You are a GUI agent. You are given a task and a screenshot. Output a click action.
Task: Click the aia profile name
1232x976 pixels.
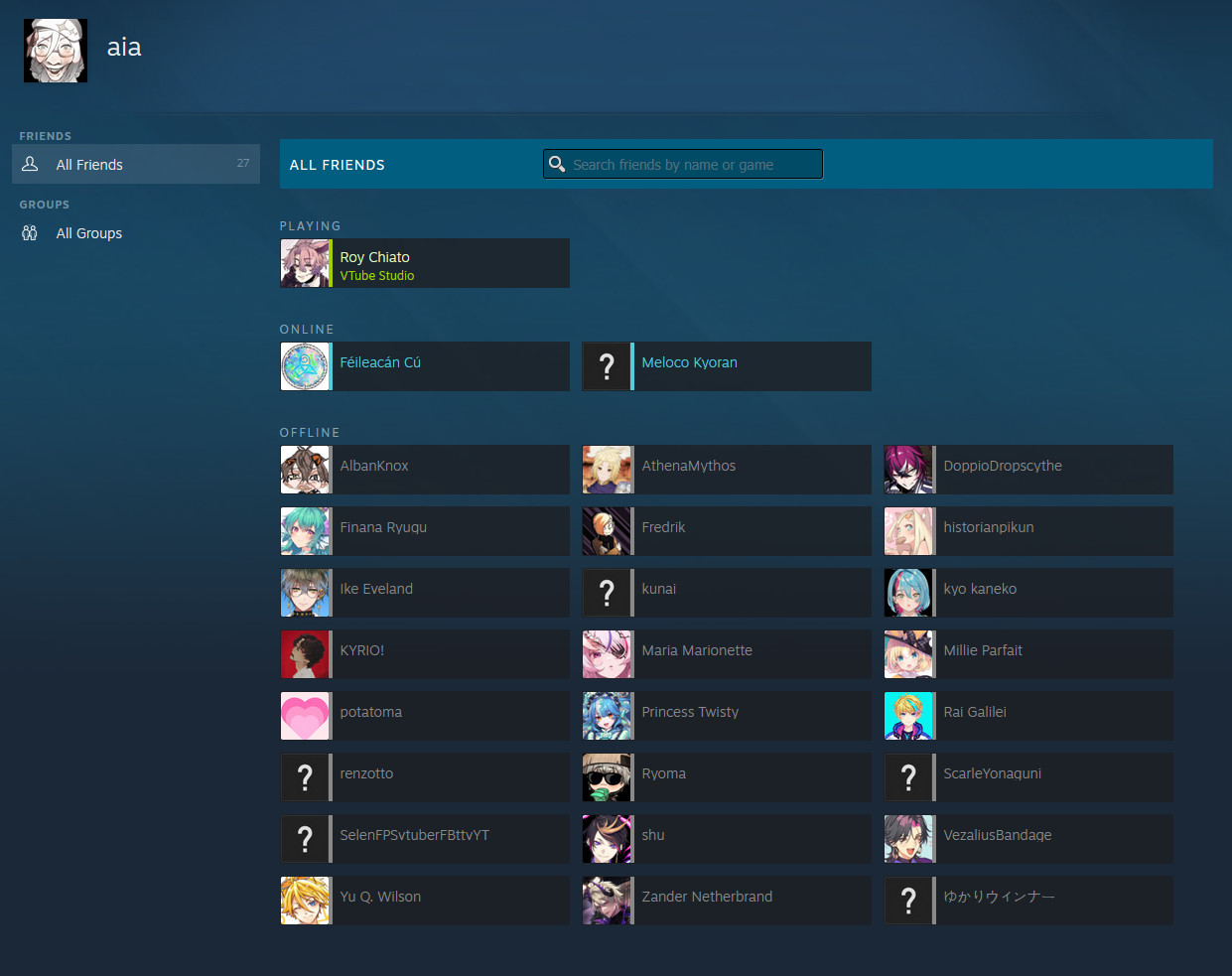[x=124, y=47]
